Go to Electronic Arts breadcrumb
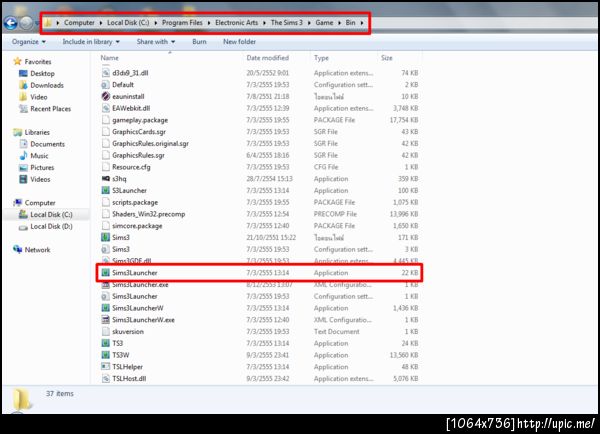The width and height of the screenshot is (600, 434). click(236, 23)
